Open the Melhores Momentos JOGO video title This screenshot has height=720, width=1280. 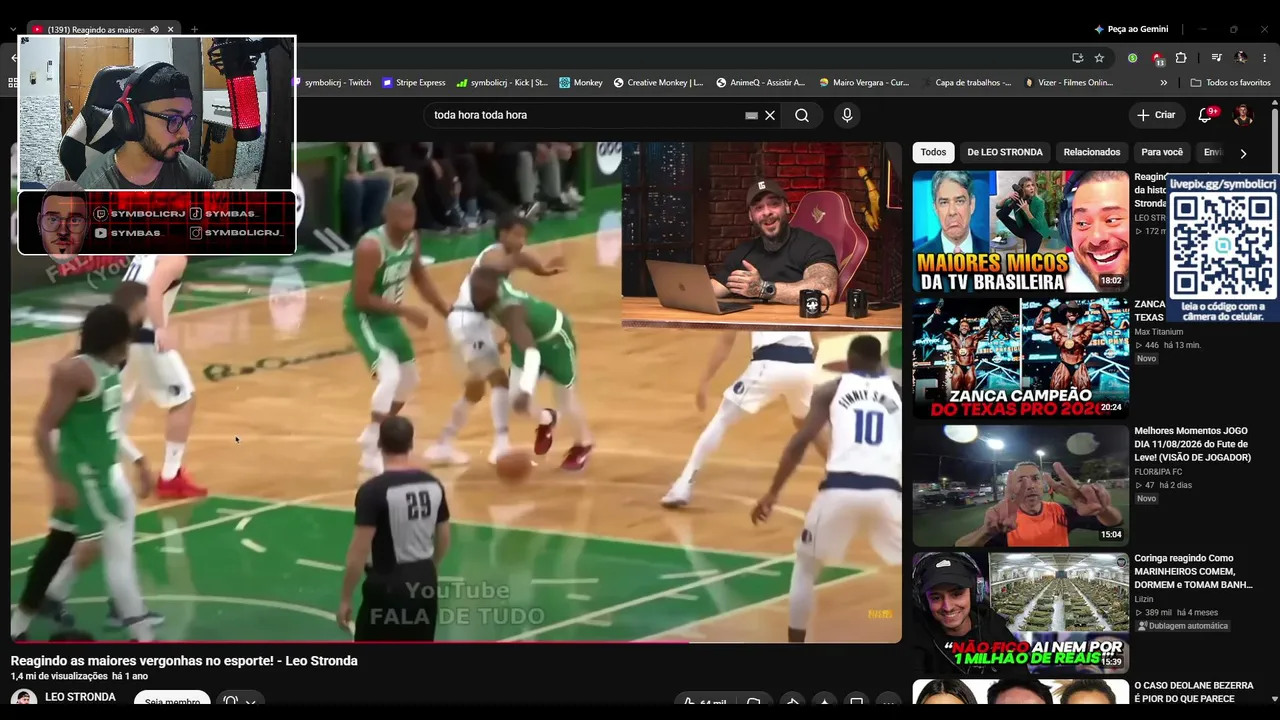(x=1193, y=444)
